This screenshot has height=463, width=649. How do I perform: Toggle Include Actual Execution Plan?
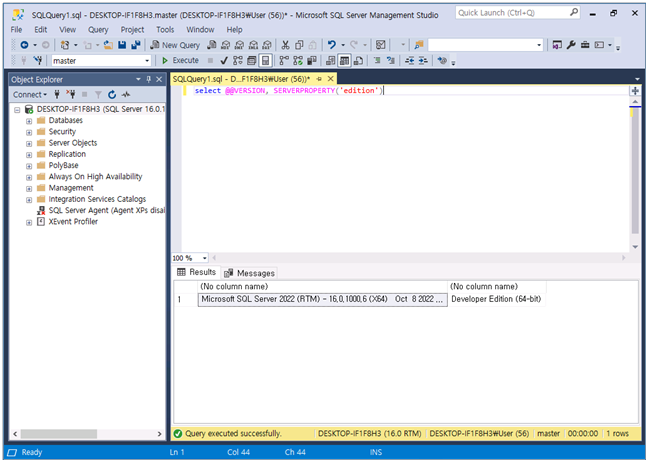284,61
